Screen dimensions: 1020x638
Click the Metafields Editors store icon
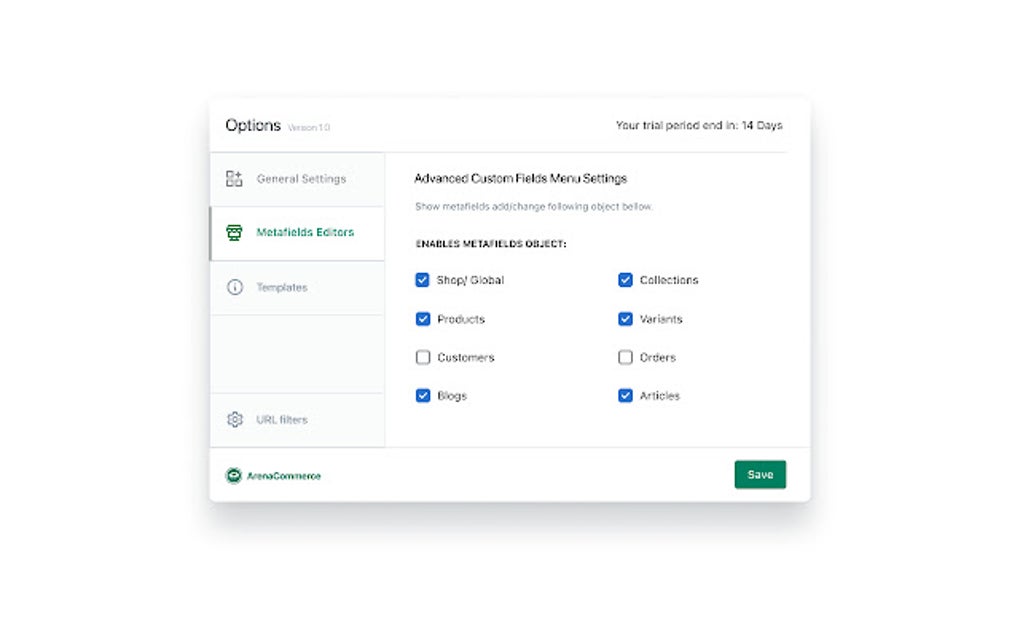[x=234, y=233]
